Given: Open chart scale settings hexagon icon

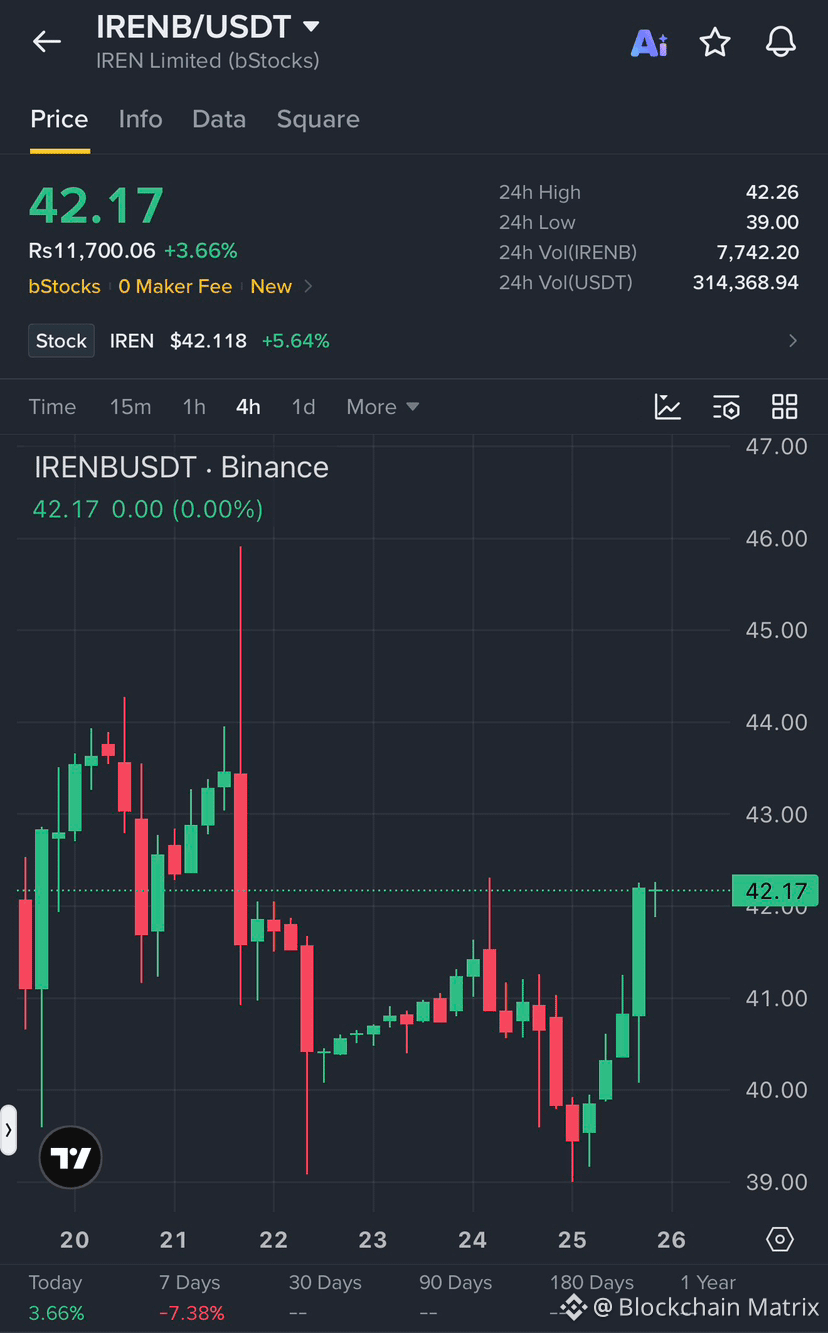Looking at the screenshot, I should [780, 1240].
